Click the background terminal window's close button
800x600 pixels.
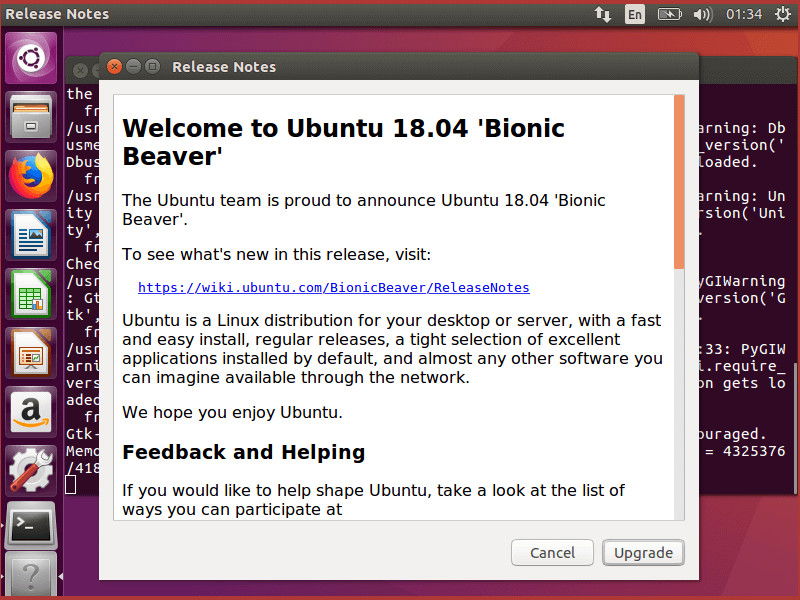(80, 70)
